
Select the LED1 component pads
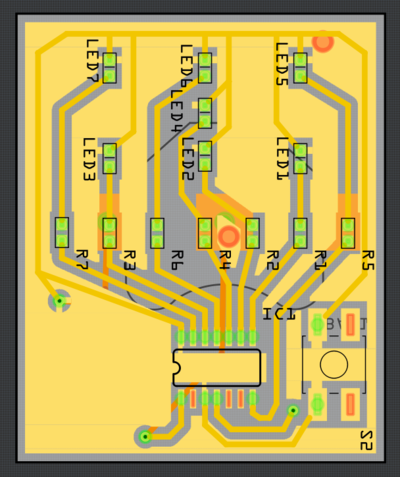click(x=300, y=159)
